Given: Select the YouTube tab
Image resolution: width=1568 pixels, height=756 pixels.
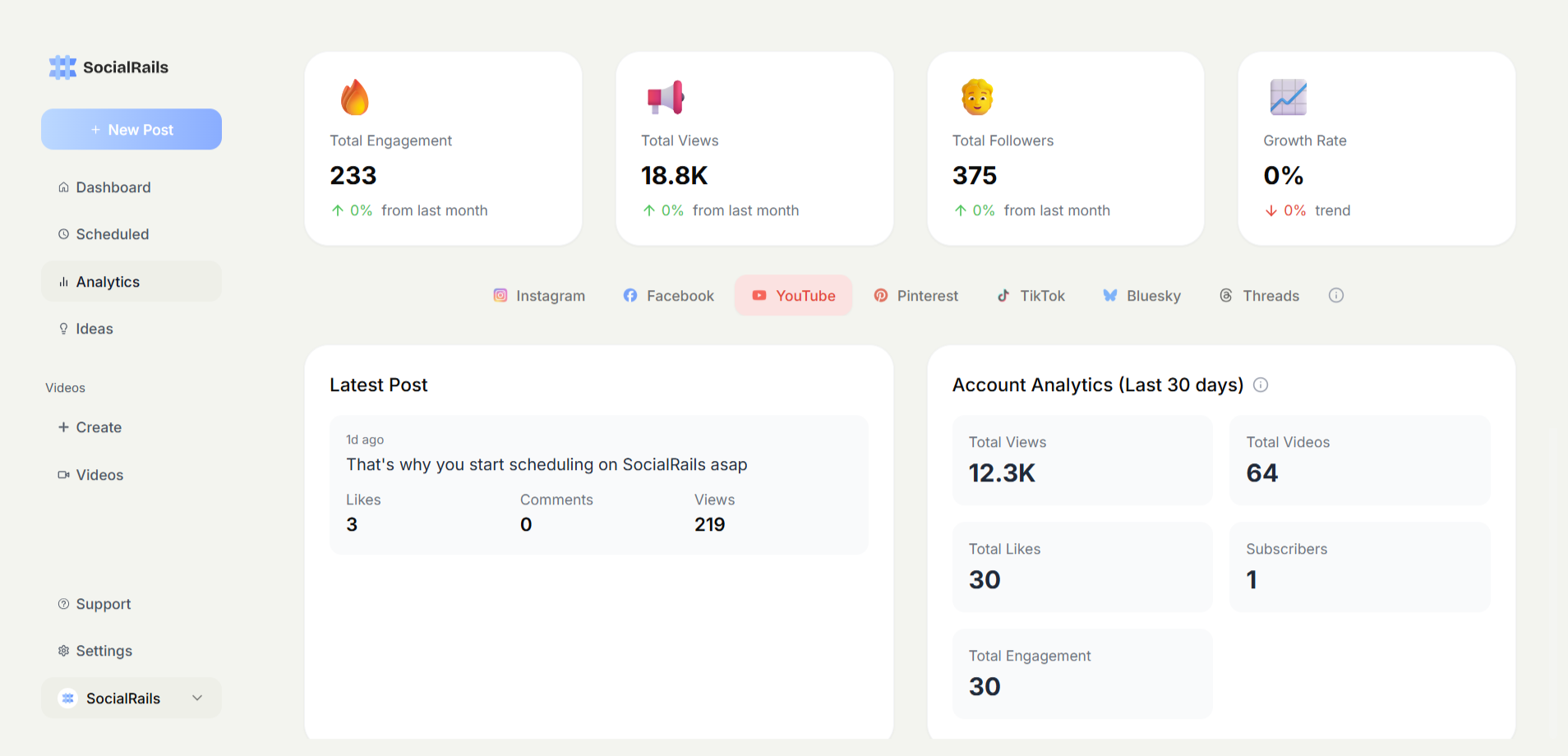Looking at the screenshot, I should click(x=794, y=295).
